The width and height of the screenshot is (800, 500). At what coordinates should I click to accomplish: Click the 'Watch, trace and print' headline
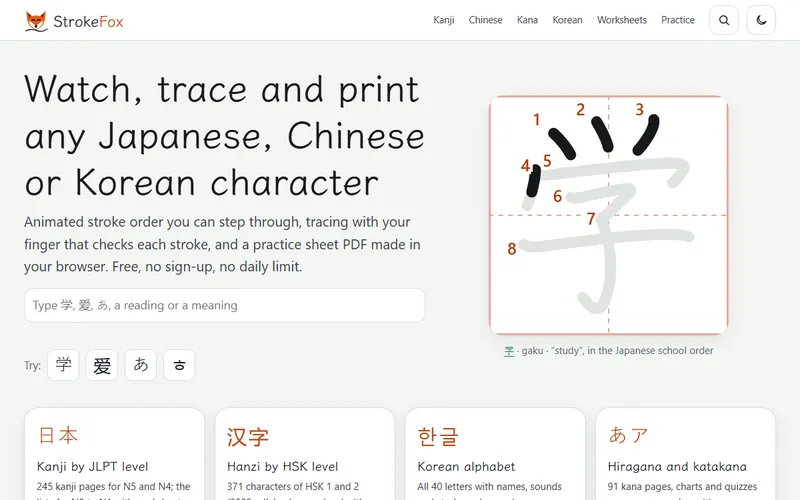tap(224, 136)
